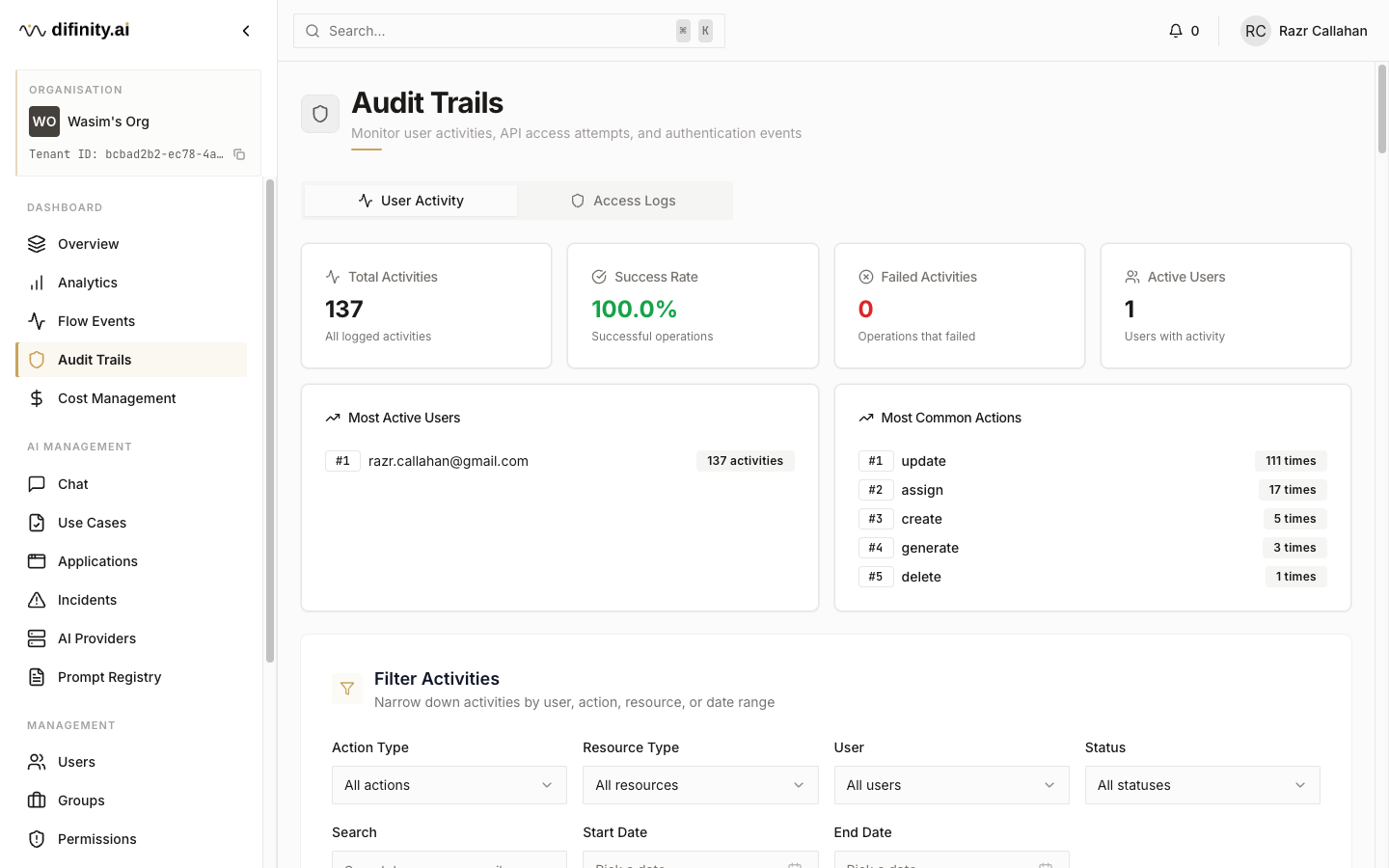
Task: Open Audit Trails in sidebar
Action: [132, 360]
